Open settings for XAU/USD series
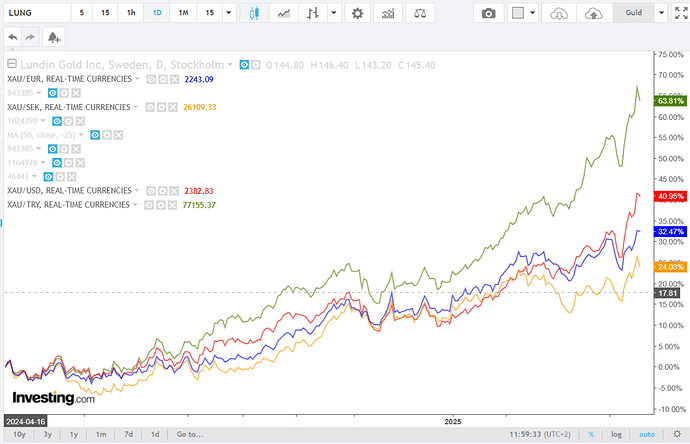The height and width of the screenshot is (444, 690). (x=162, y=191)
